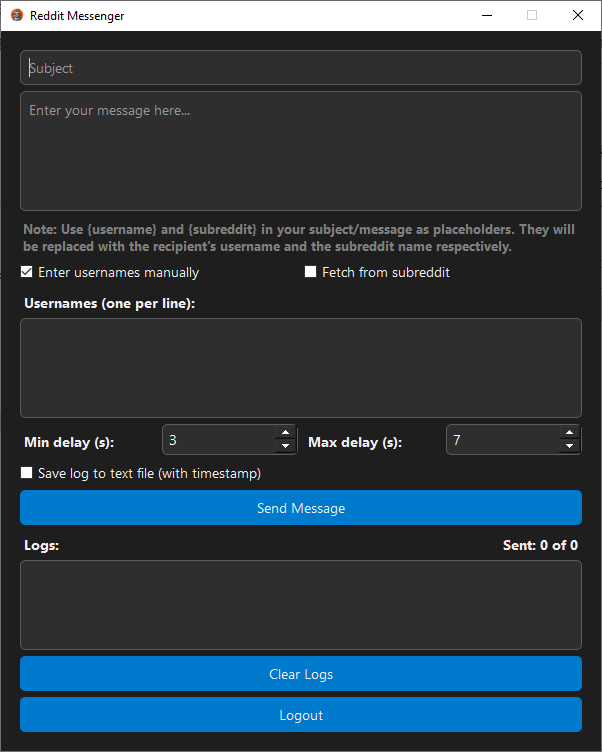Image resolution: width=602 pixels, height=752 pixels.
Task: Select the Max delay value field
Action: (504, 440)
